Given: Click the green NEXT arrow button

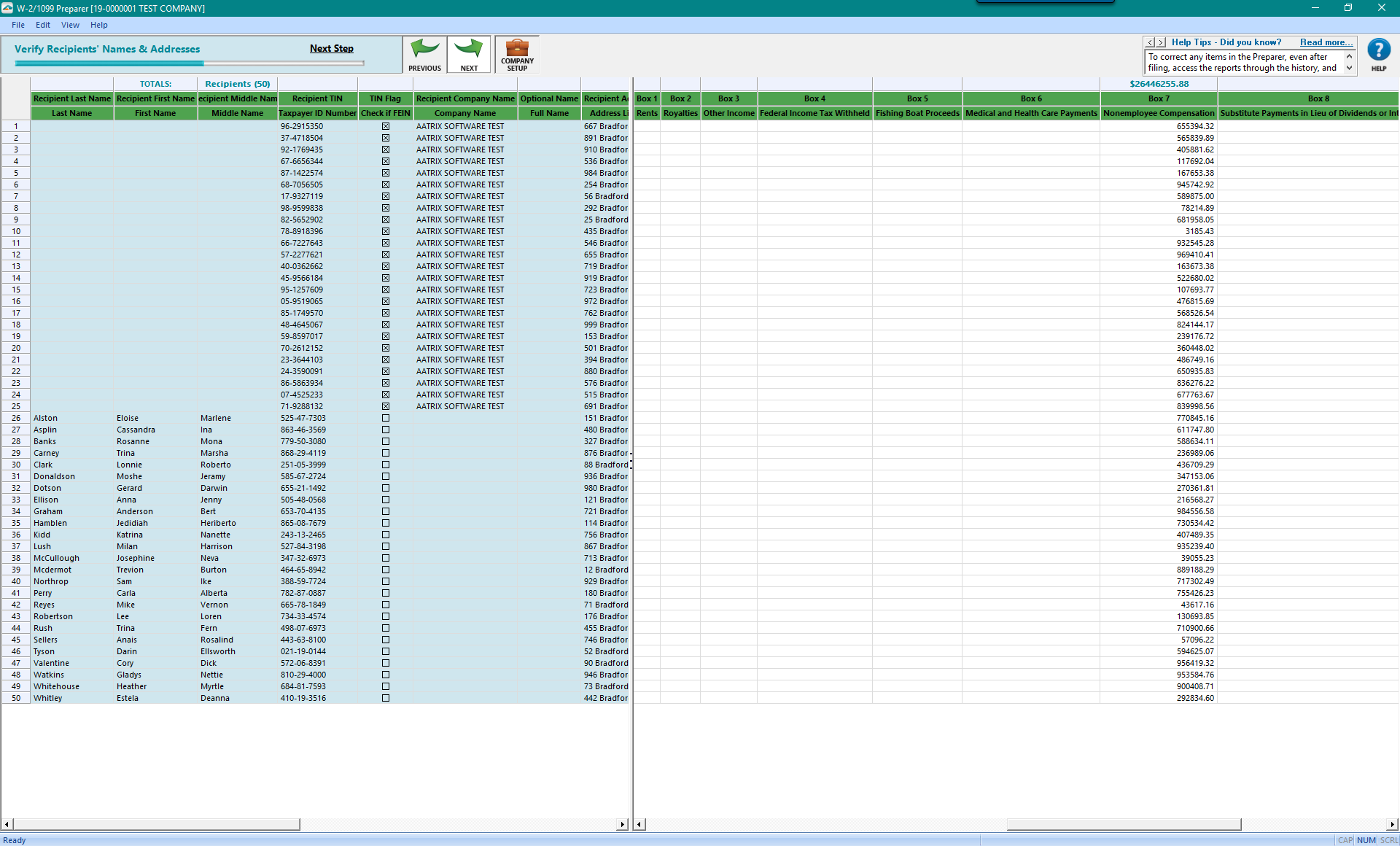Looking at the screenshot, I should [x=469, y=55].
